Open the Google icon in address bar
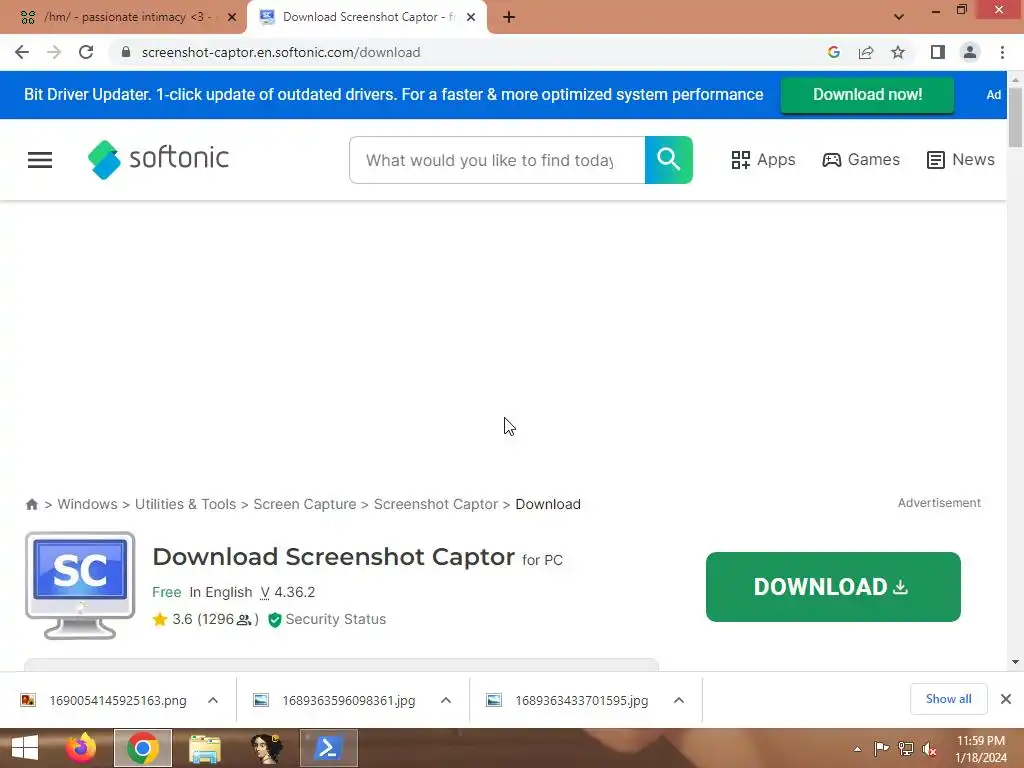The image size is (1024, 768). click(x=833, y=52)
